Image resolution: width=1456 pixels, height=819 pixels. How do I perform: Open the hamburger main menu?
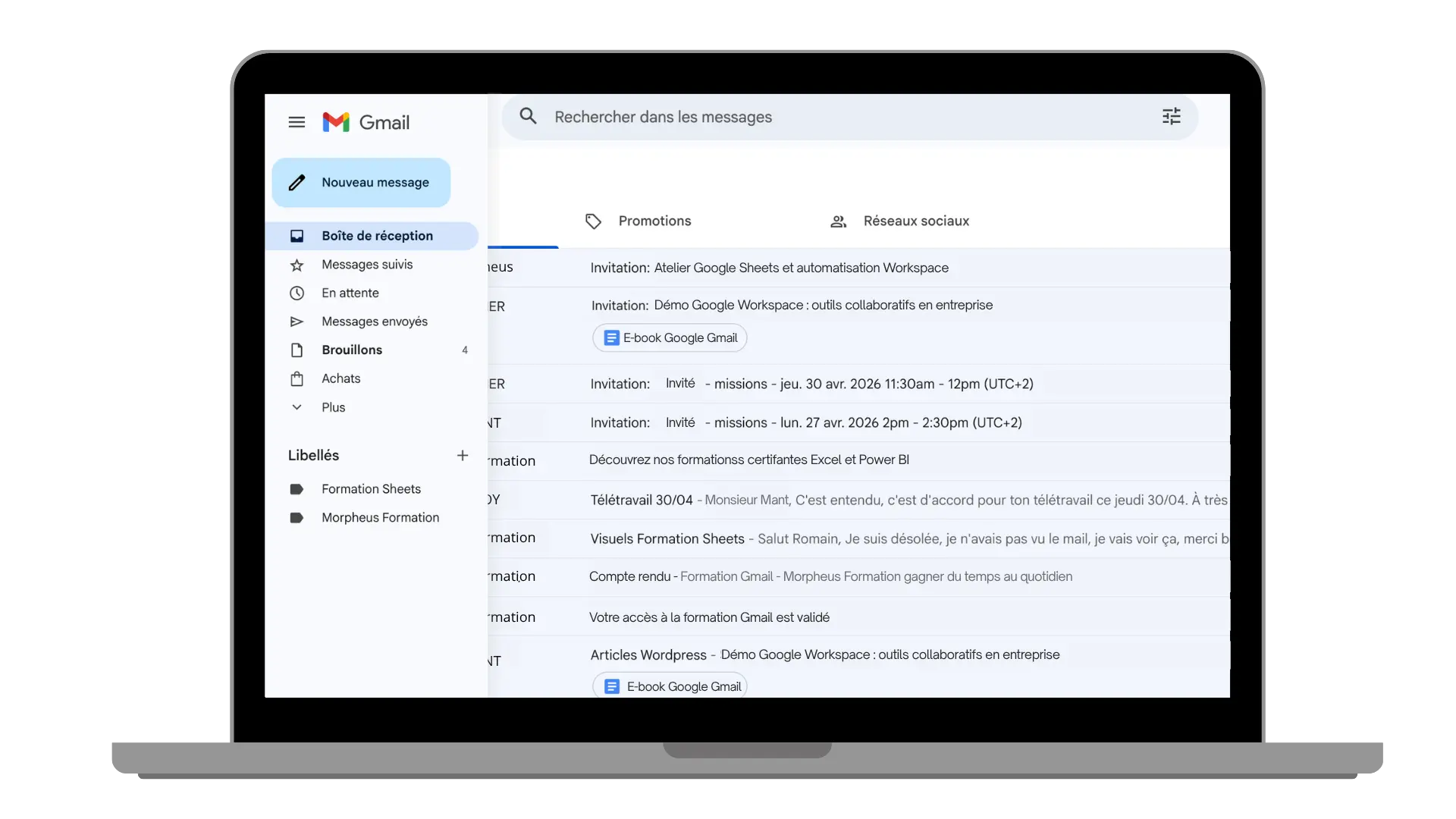pyautogui.click(x=297, y=122)
